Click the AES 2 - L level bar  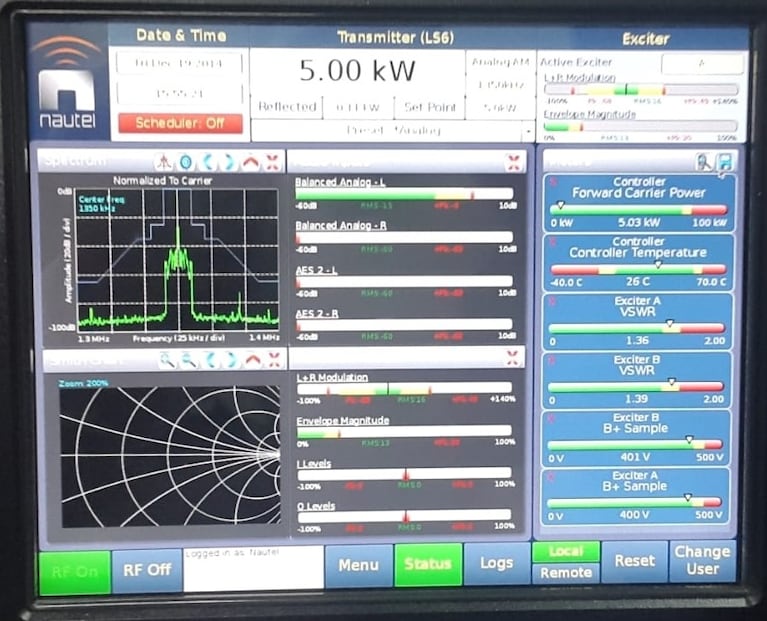(405, 282)
